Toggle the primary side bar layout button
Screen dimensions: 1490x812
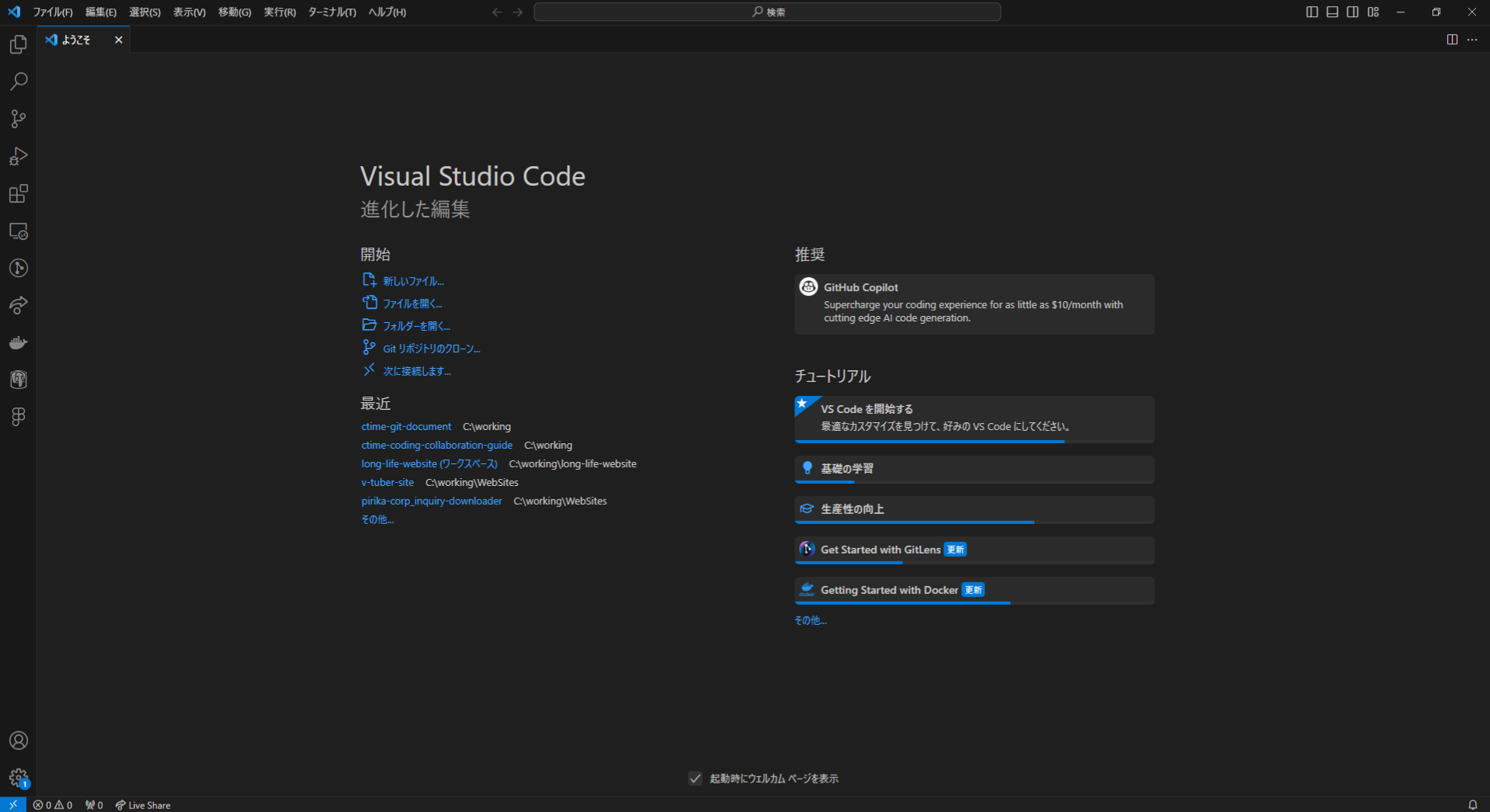coord(1312,12)
